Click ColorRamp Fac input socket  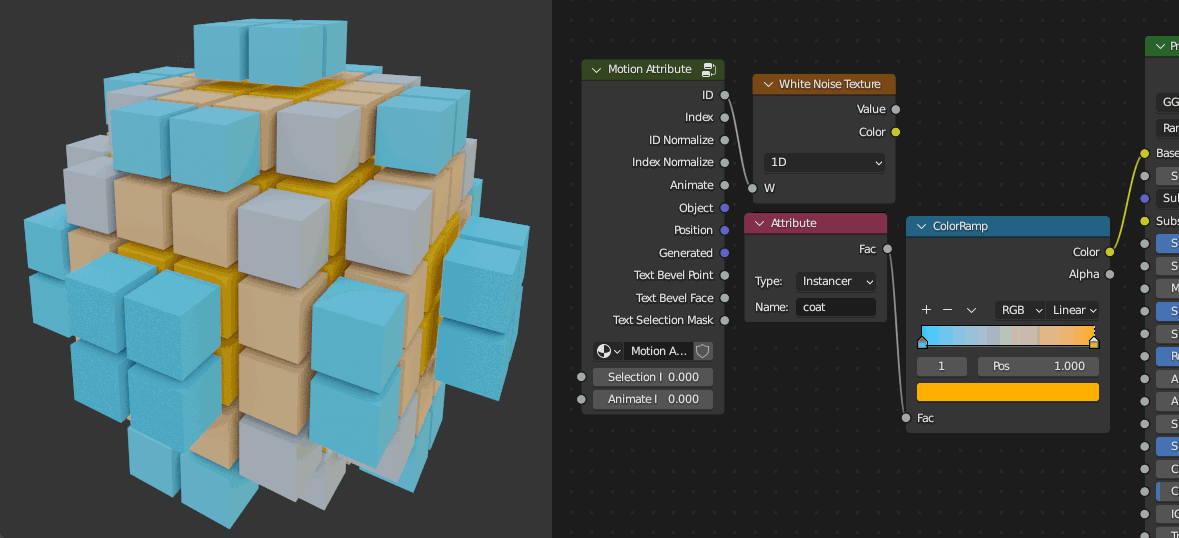pyautogui.click(x=906, y=418)
